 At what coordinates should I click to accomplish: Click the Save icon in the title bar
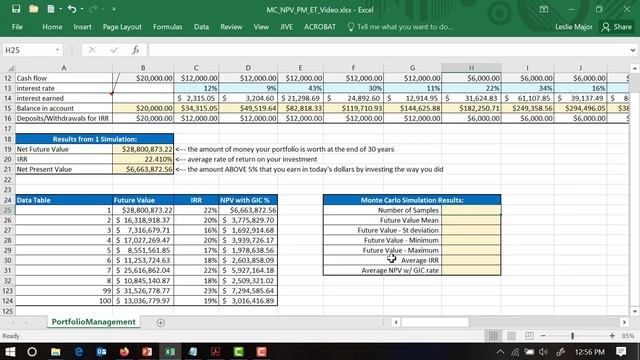point(16,9)
